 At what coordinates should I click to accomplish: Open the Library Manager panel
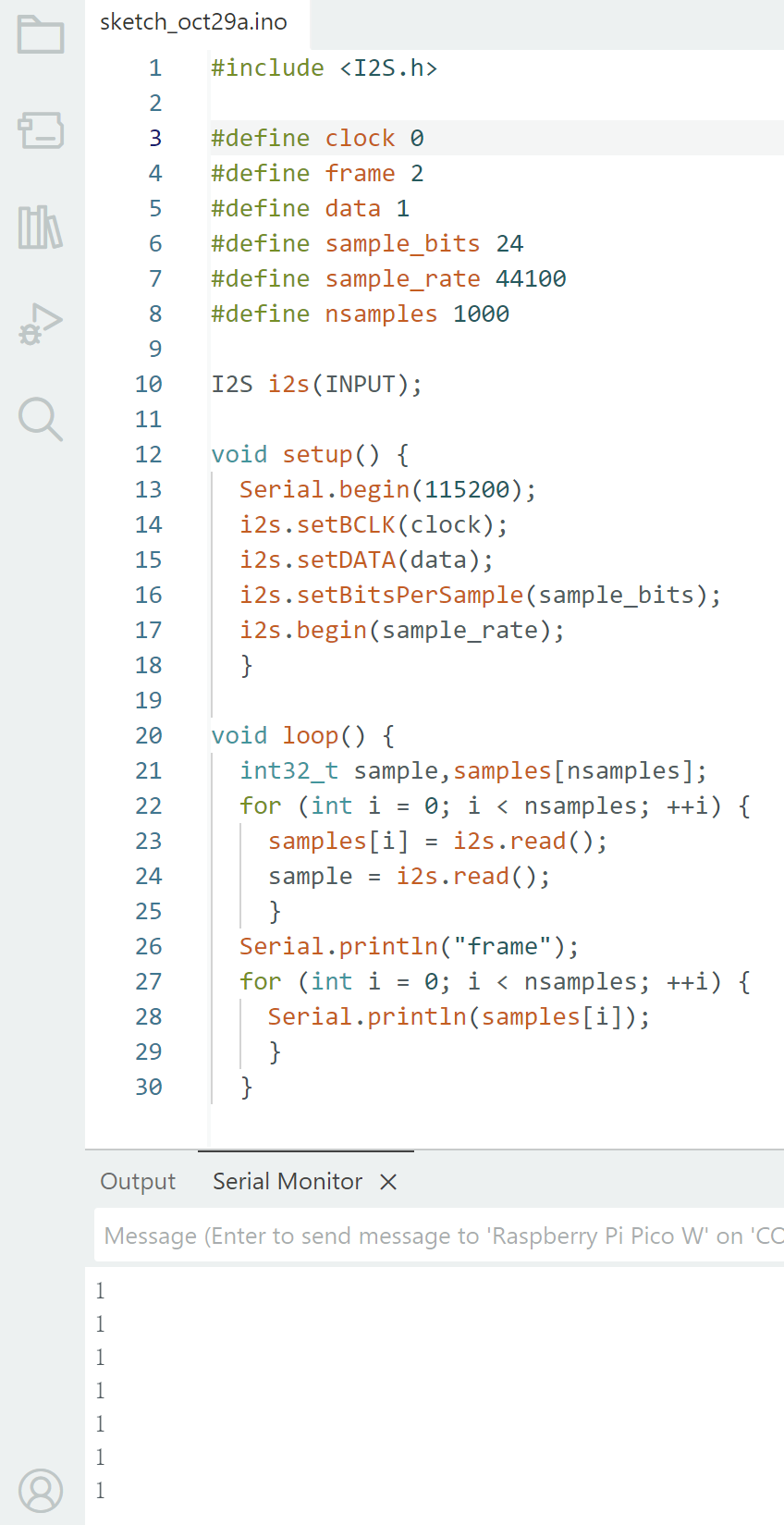(x=41, y=227)
